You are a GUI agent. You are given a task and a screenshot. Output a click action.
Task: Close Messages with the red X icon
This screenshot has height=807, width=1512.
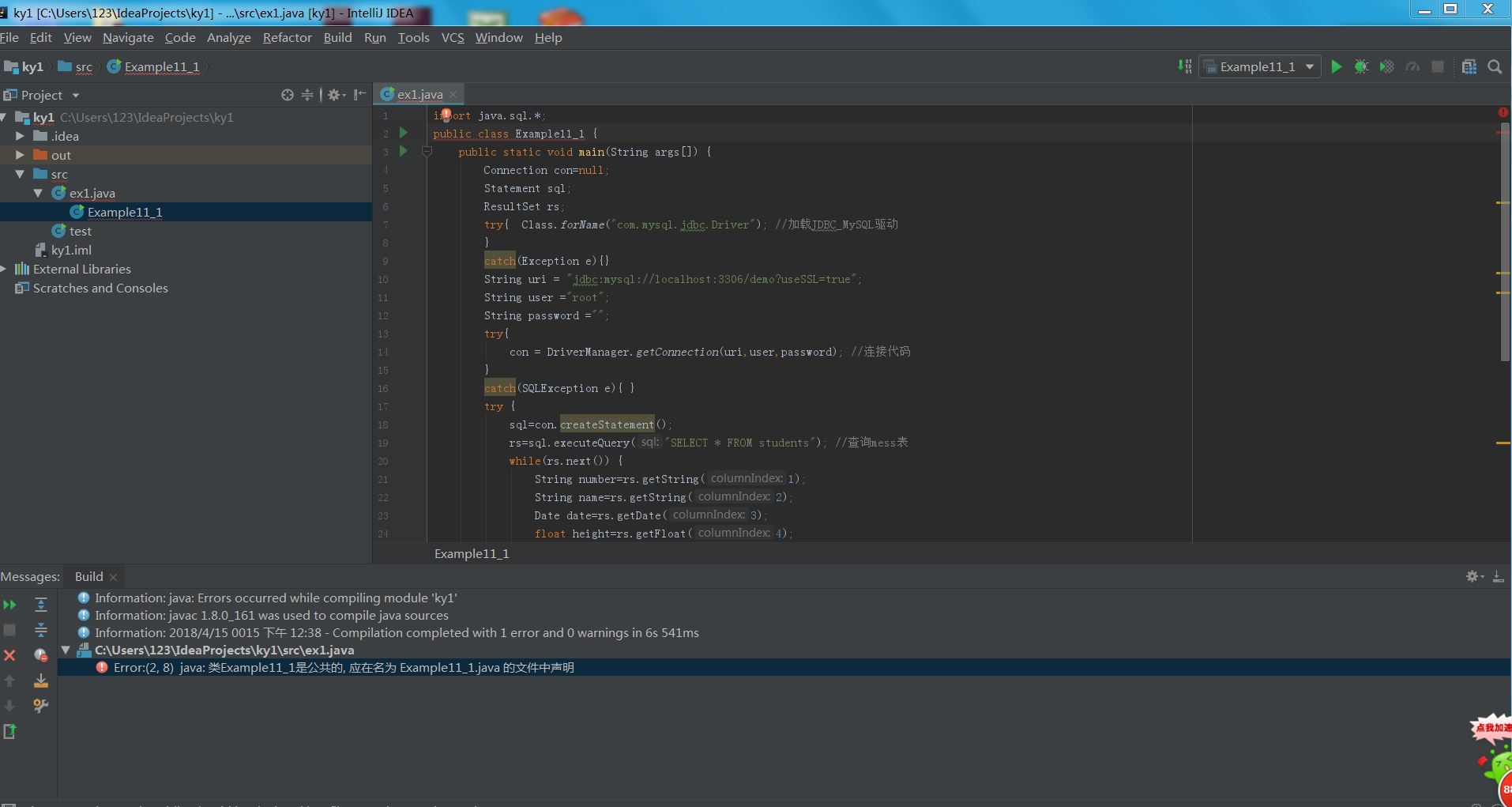pos(9,655)
